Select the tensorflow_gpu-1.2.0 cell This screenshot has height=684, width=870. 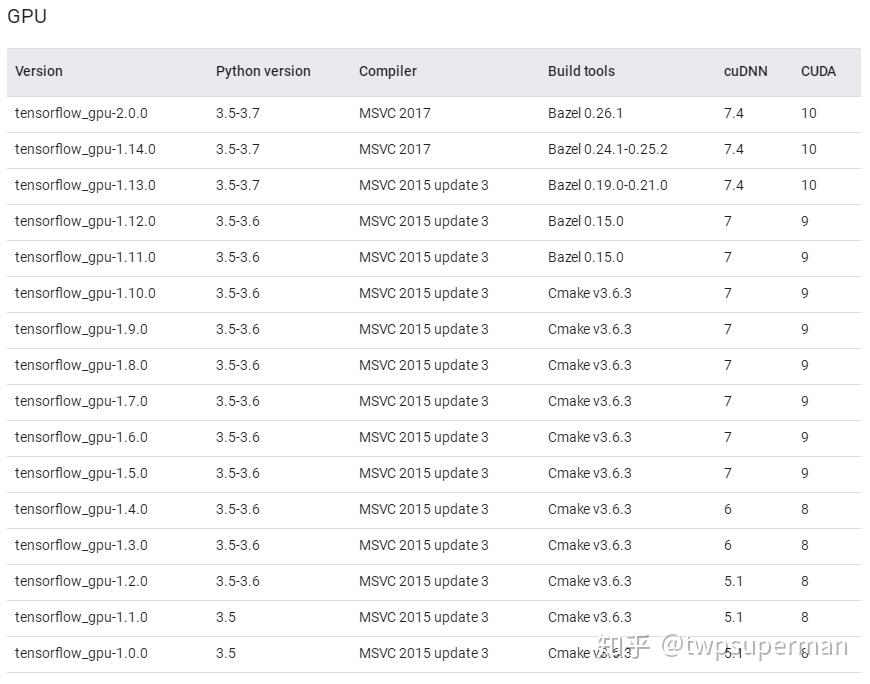point(81,582)
